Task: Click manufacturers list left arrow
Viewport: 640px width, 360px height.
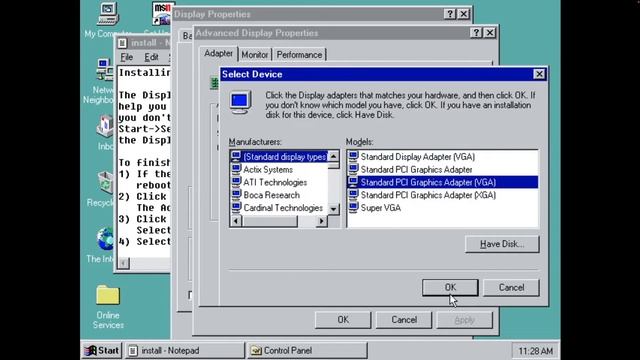Action: tap(236, 221)
